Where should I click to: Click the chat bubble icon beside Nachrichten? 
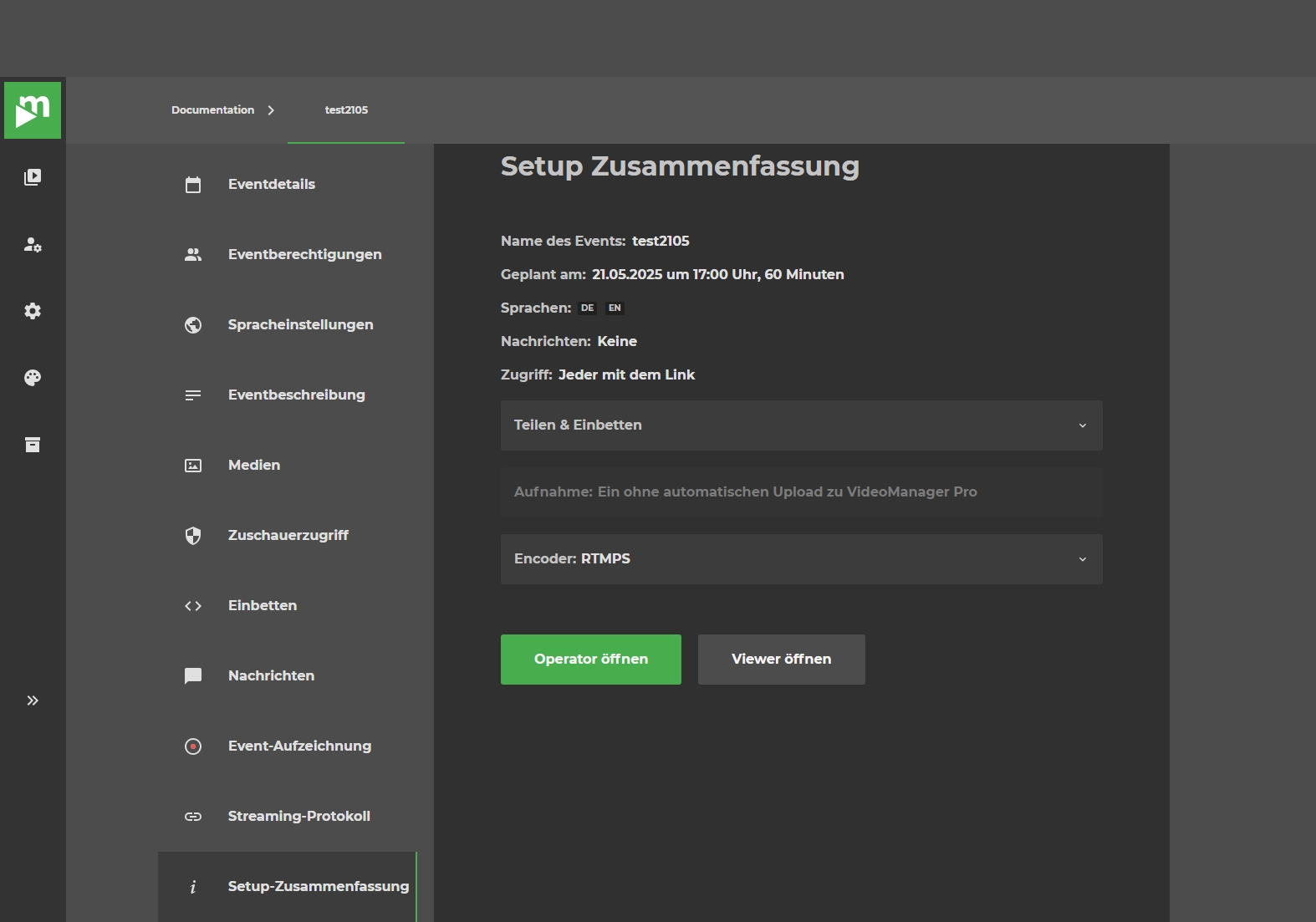click(x=193, y=676)
